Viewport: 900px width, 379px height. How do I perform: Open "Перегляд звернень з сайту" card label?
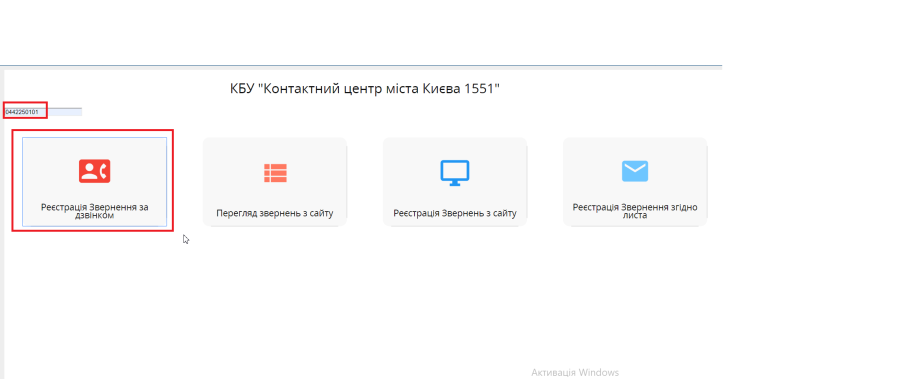[x=275, y=213]
